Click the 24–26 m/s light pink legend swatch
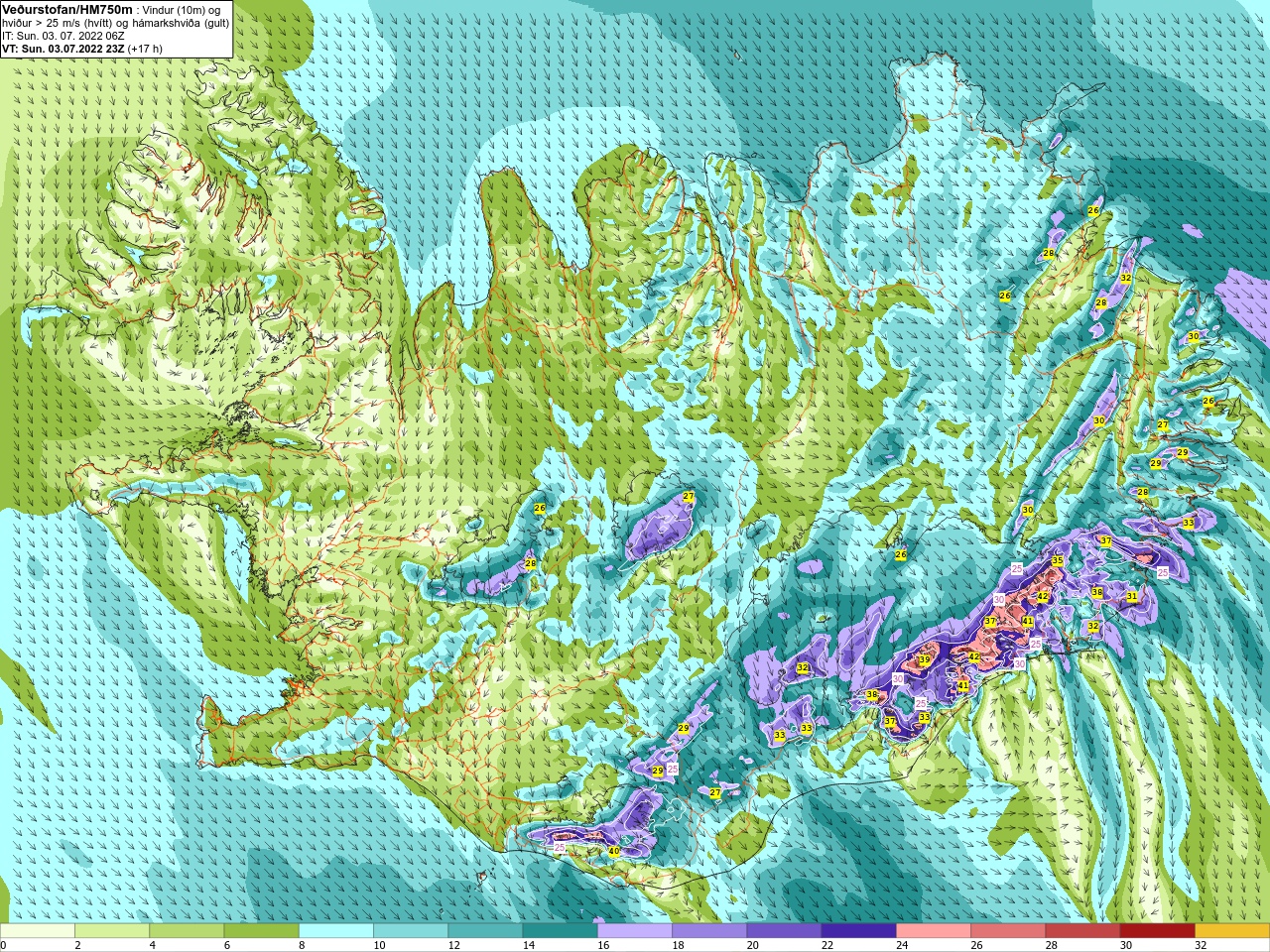 pyautogui.click(x=934, y=931)
